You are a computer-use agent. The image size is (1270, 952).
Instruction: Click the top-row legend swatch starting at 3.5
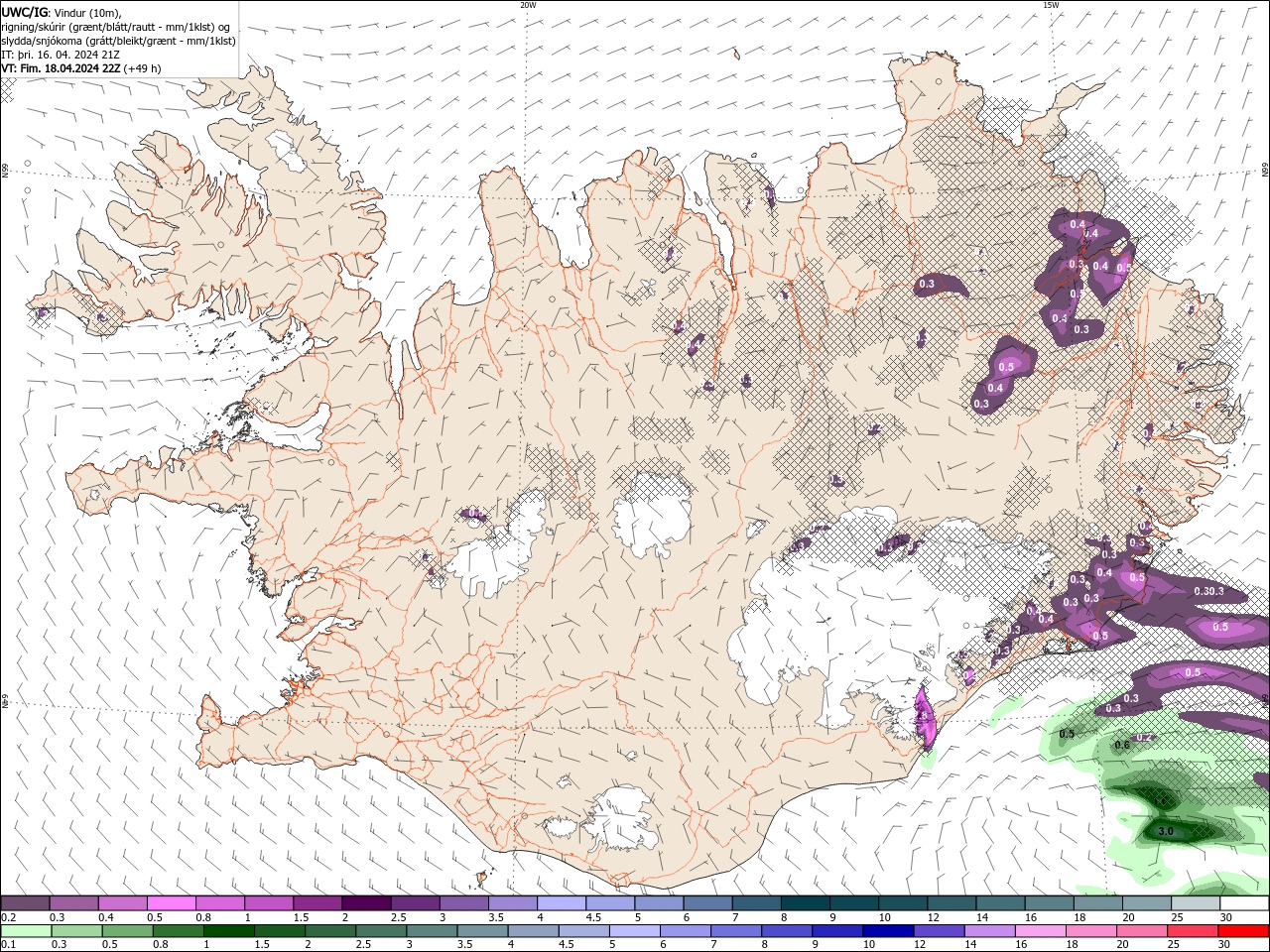pos(512,903)
